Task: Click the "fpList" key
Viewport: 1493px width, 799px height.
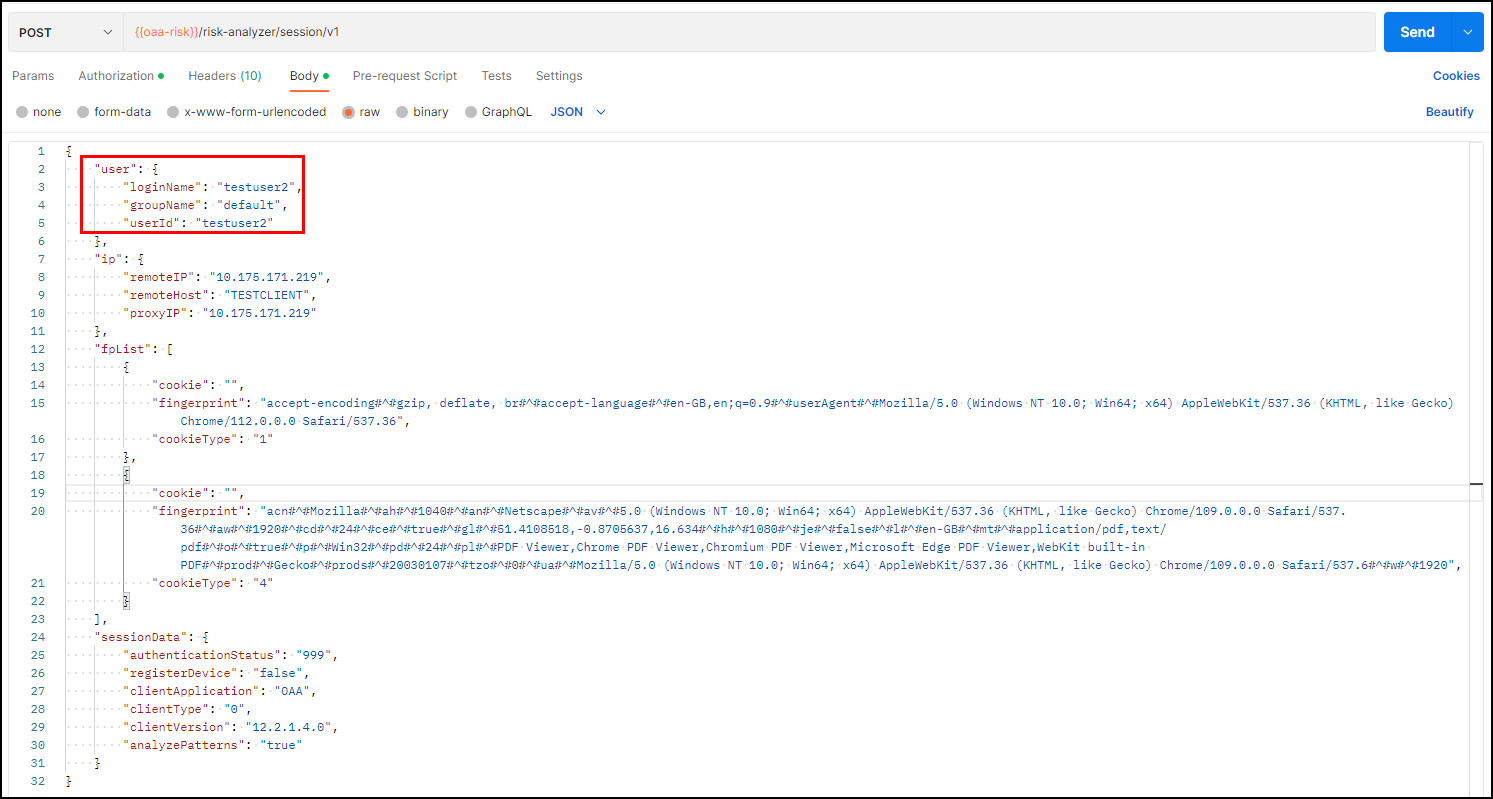Action: [x=123, y=349]
